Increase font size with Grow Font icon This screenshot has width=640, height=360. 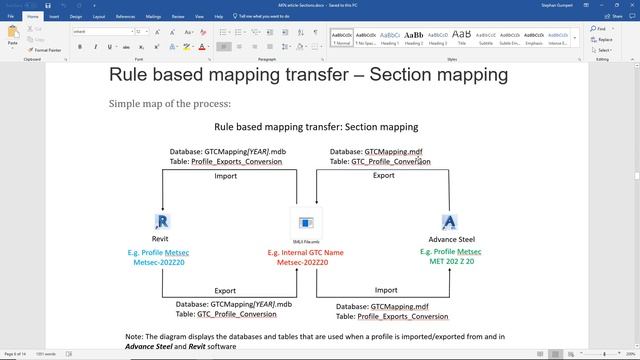coord(158,32)
